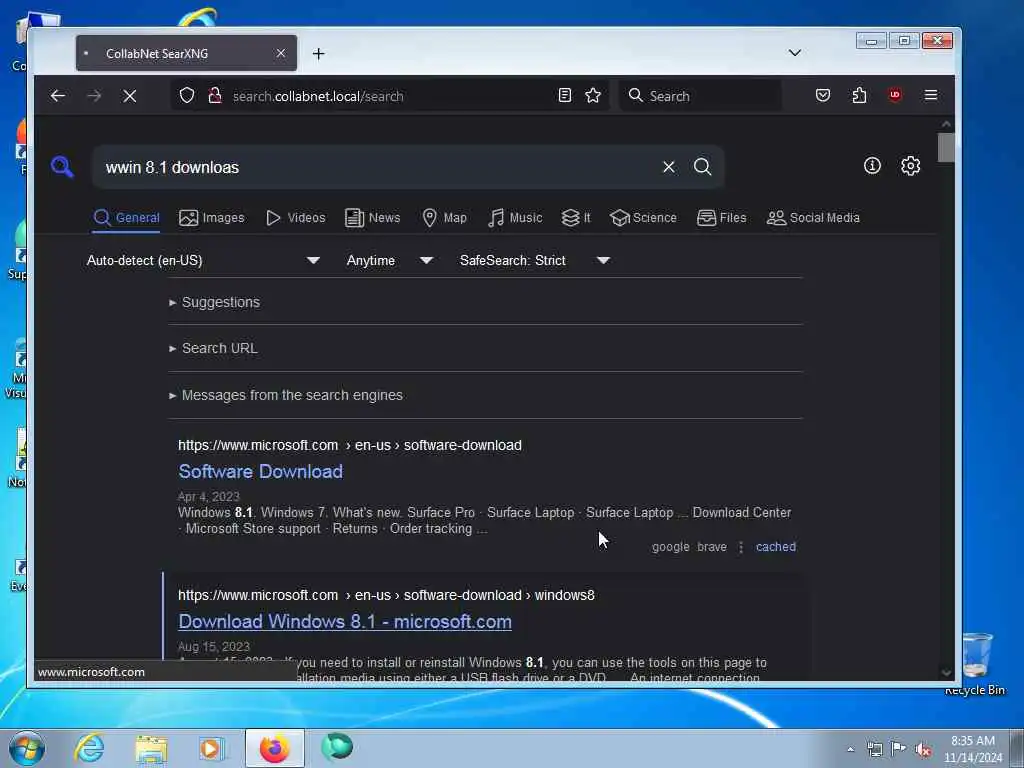Switch to the General category
This screenshot has width=1024, height=768.
[126, 218]
